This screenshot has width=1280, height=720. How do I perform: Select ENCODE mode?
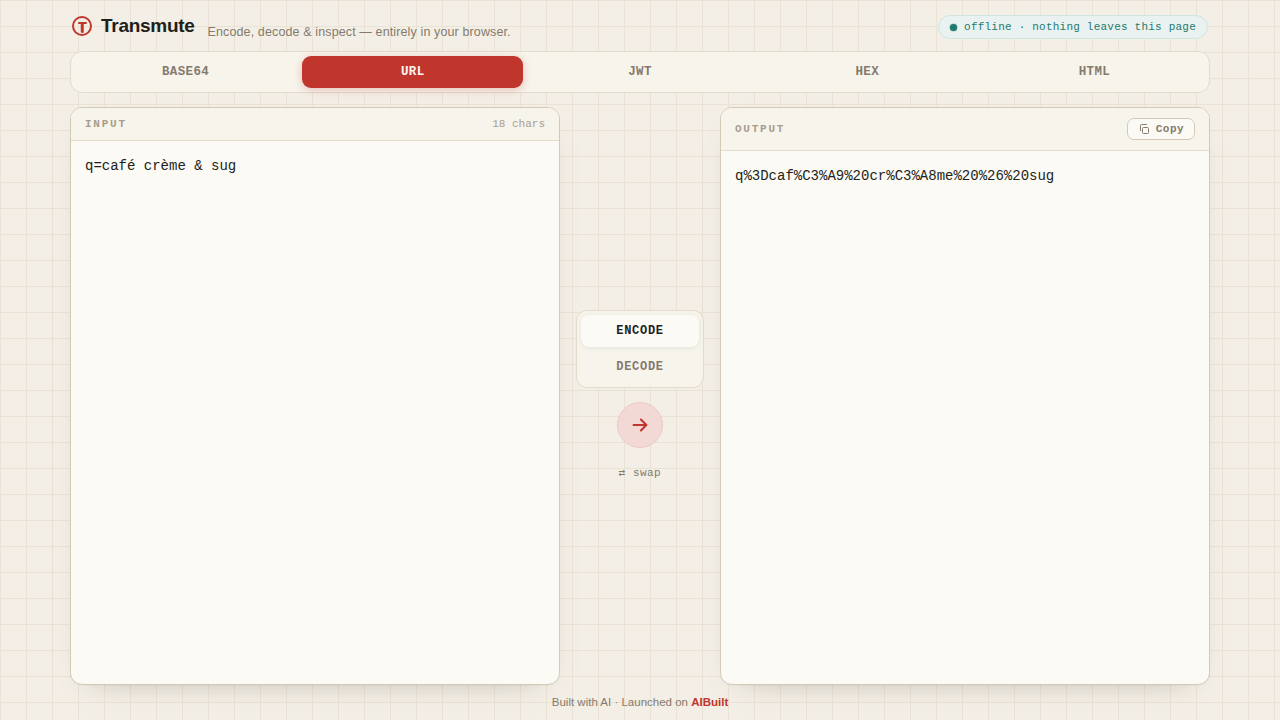pyautogui.click(x=640, y=331)
